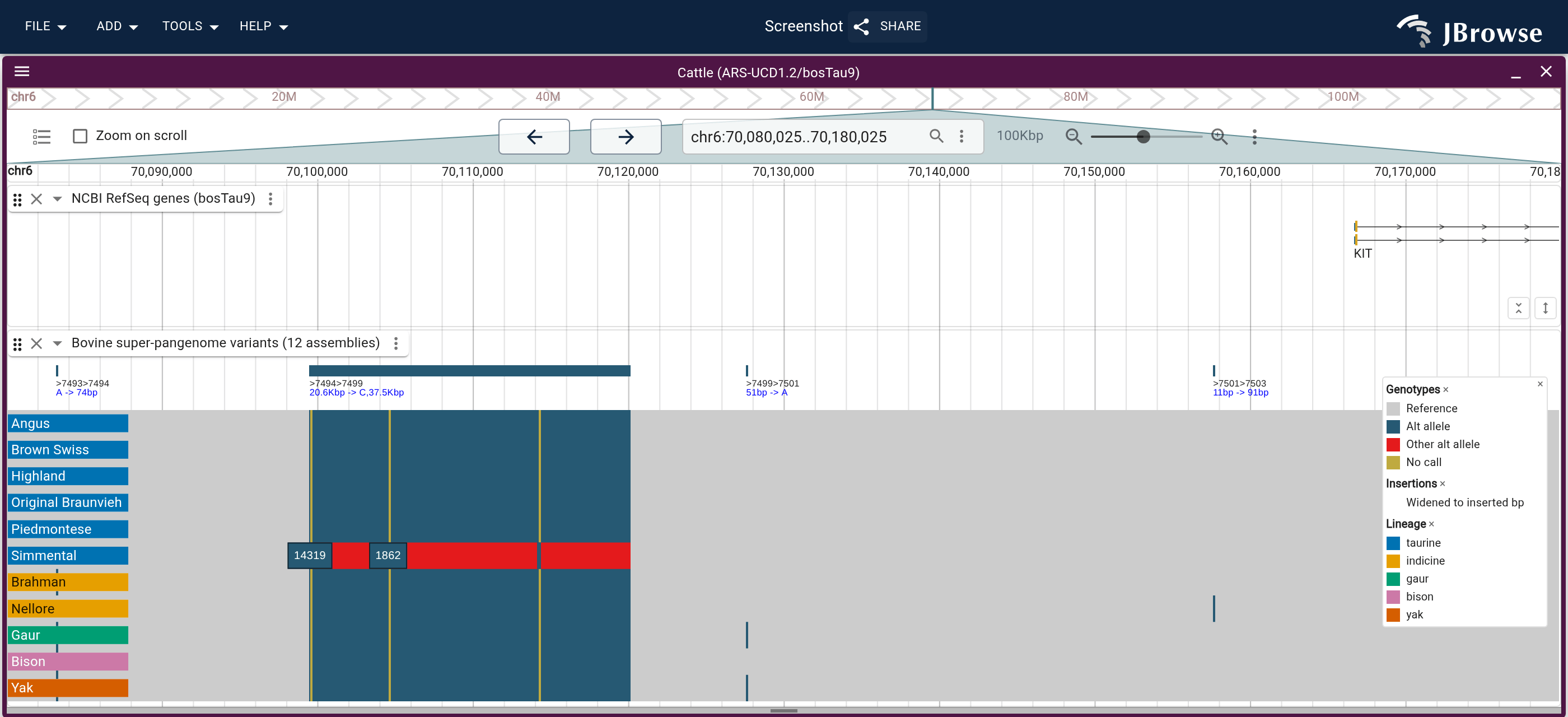Click the Alt allele color swatch
This screenshot has width=1568, height=717.
pos(1393,427)
